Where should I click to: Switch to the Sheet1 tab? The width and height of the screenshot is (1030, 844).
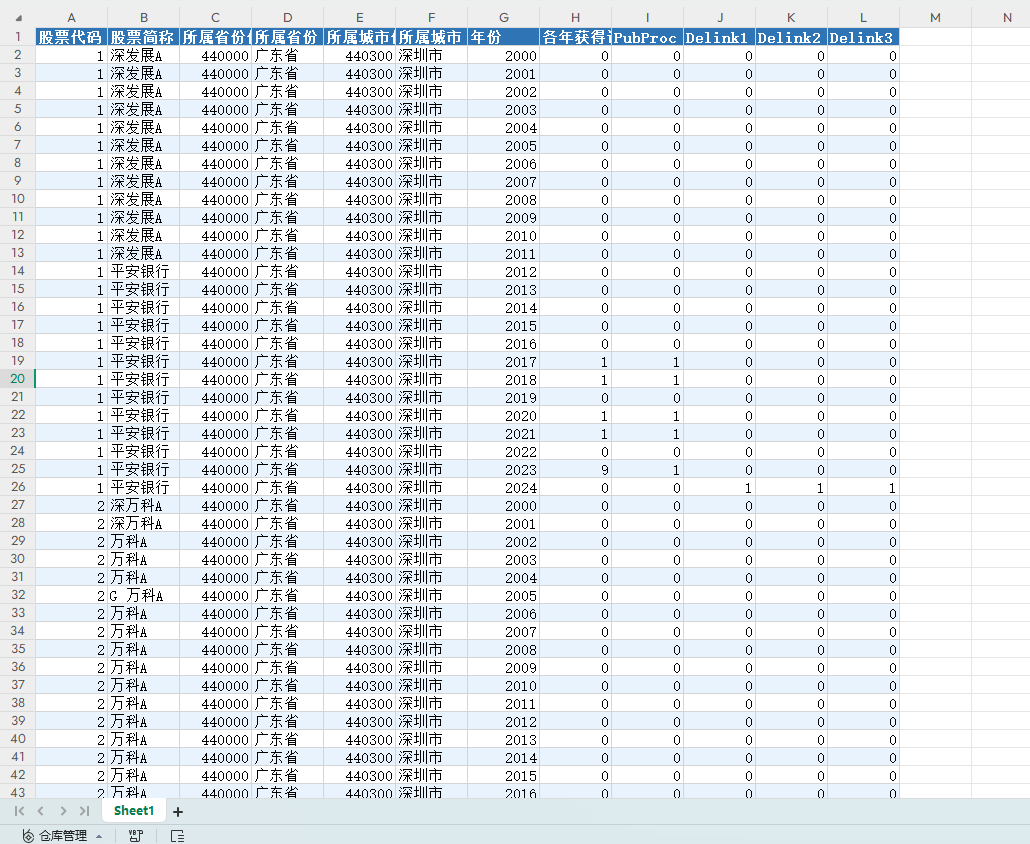tap(134, 811)
